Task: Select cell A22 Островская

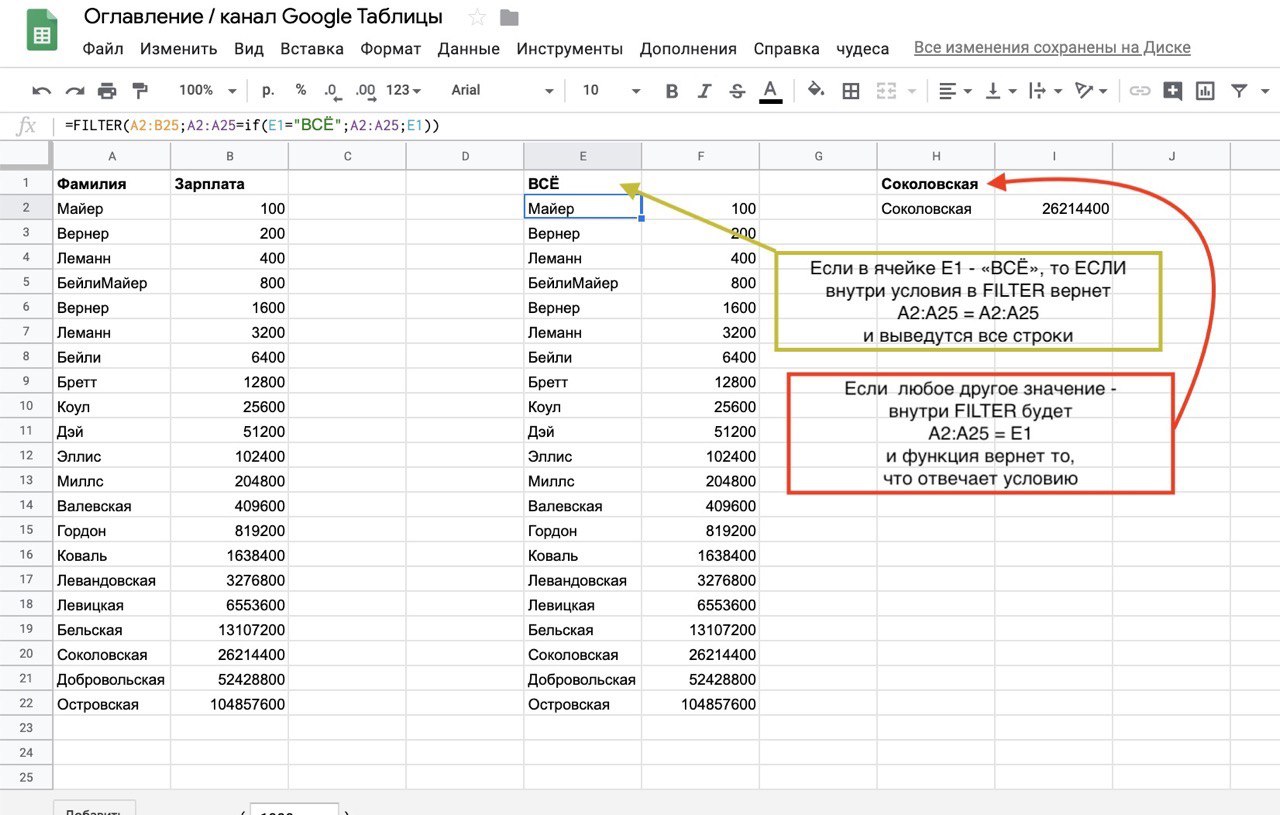Action: (112, 705)
